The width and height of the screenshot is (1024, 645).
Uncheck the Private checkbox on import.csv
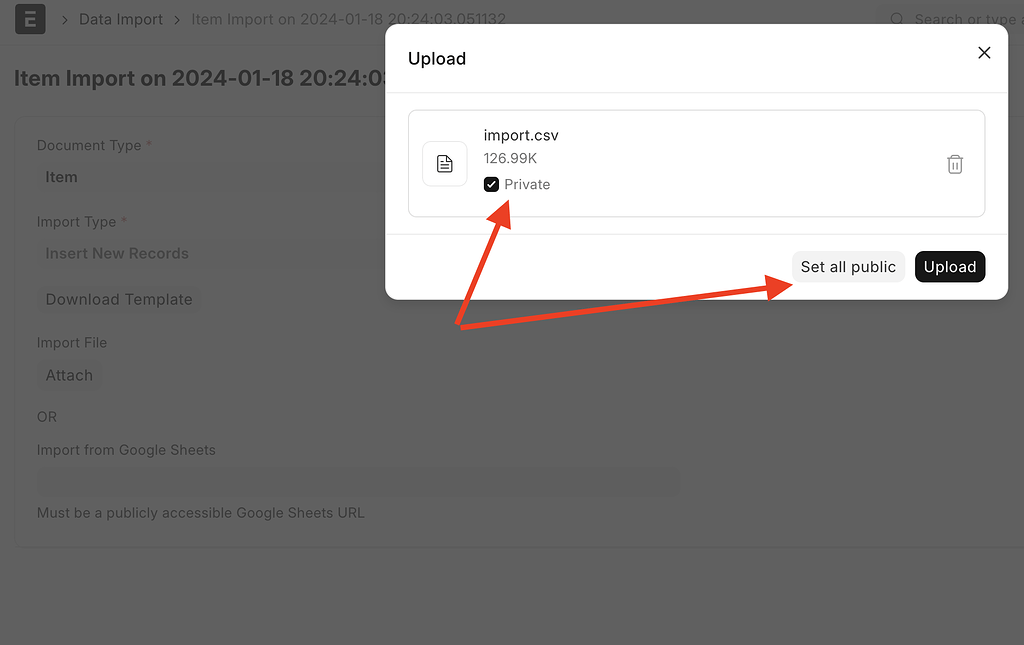[x=491, y=184]
